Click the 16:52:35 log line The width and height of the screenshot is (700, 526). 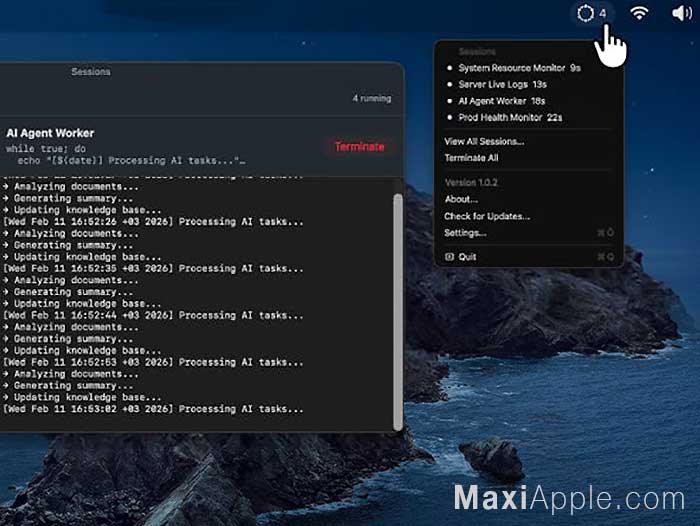[x=153, y=268]
